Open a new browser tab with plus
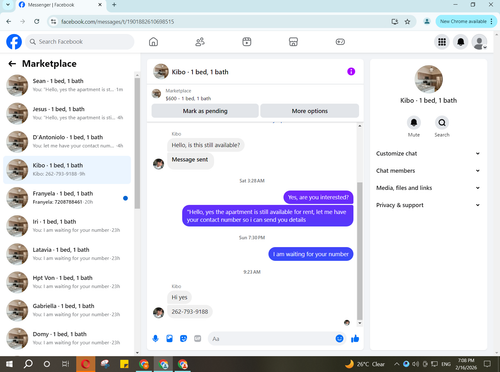The height and width of the screenshot is (372, 500). pyautogui.click(x=114, y=5)
